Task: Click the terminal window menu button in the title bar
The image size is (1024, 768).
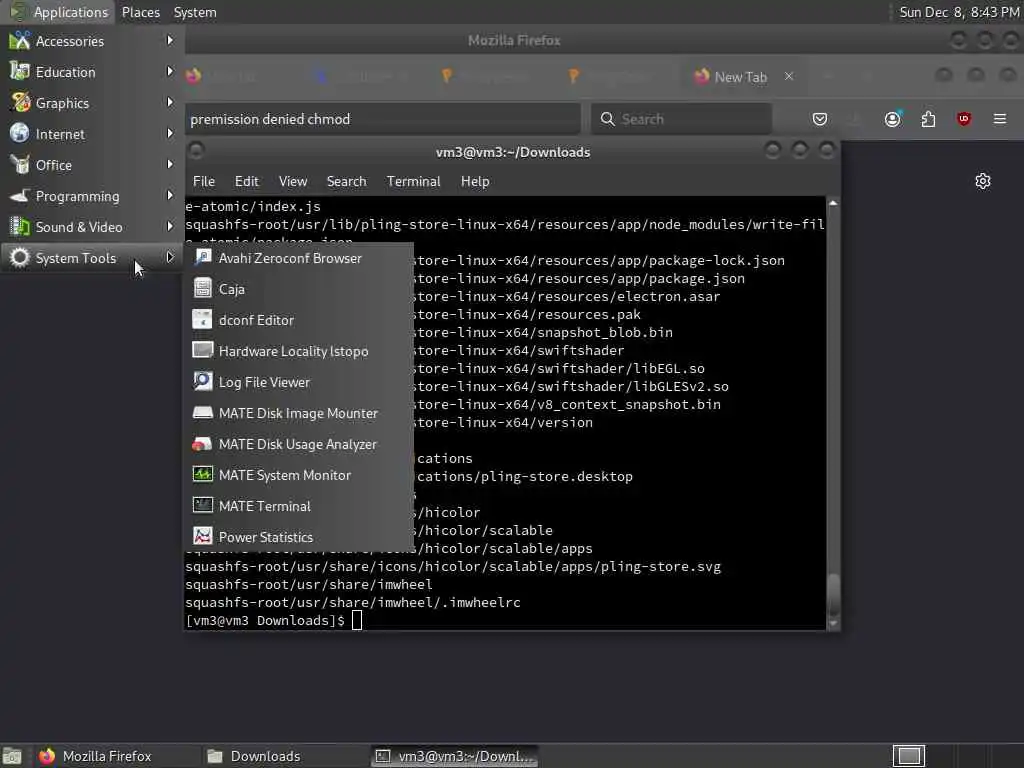Action: [x=196, y=151]
